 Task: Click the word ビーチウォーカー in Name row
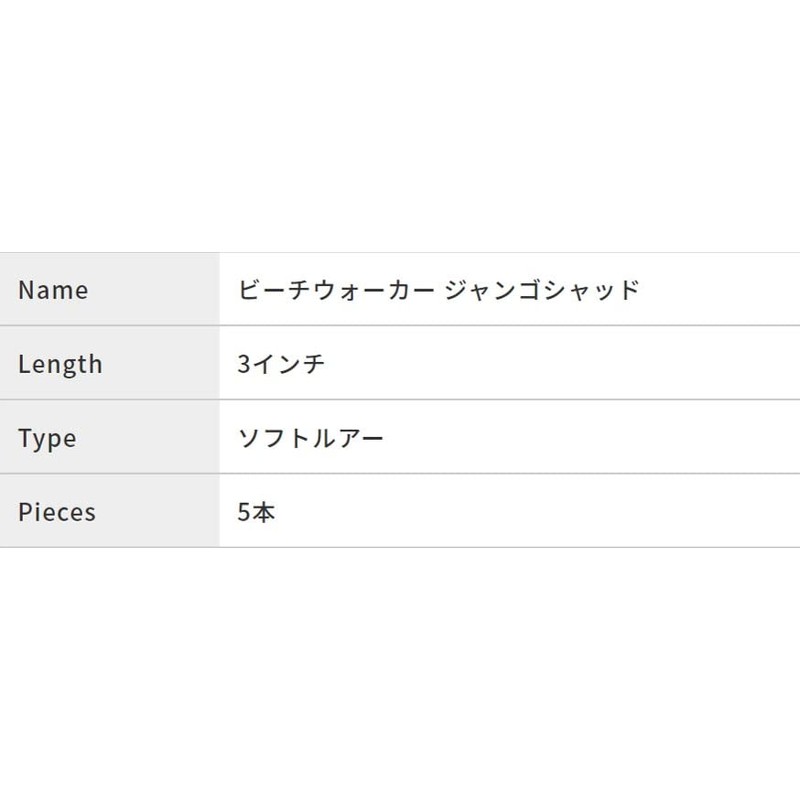[336, 290]
